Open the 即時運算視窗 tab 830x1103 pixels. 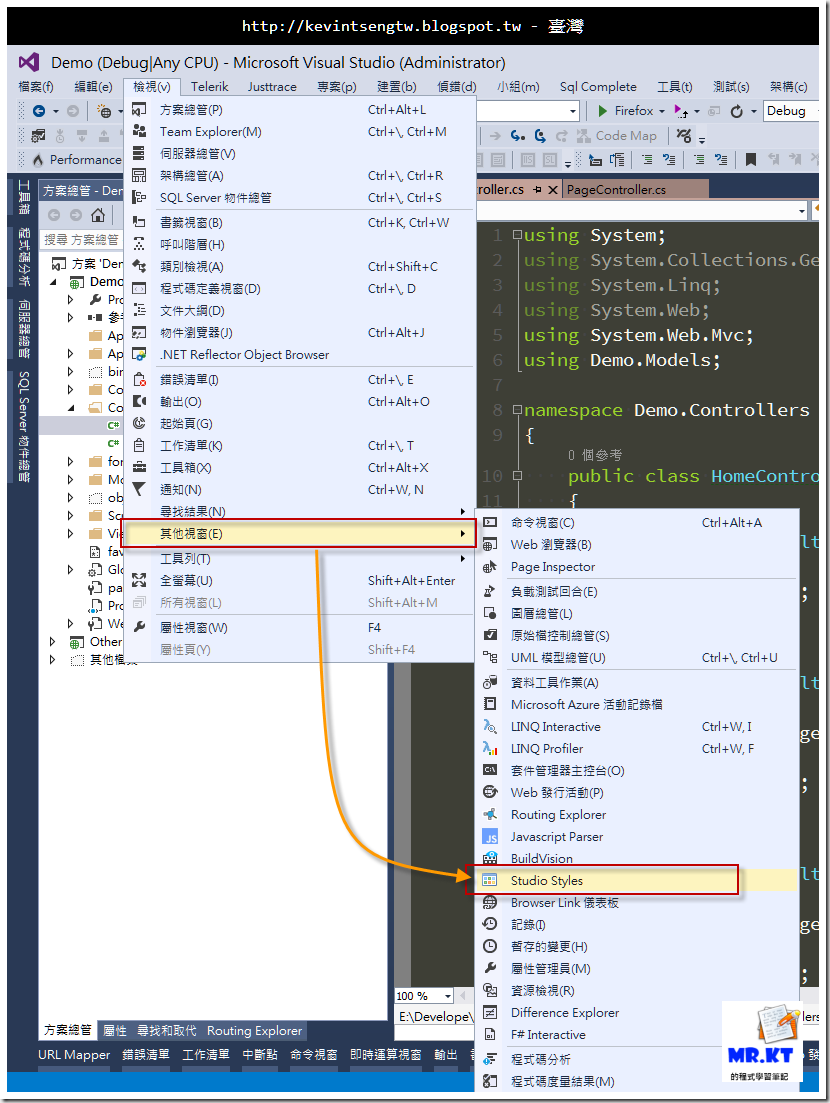385,1054
